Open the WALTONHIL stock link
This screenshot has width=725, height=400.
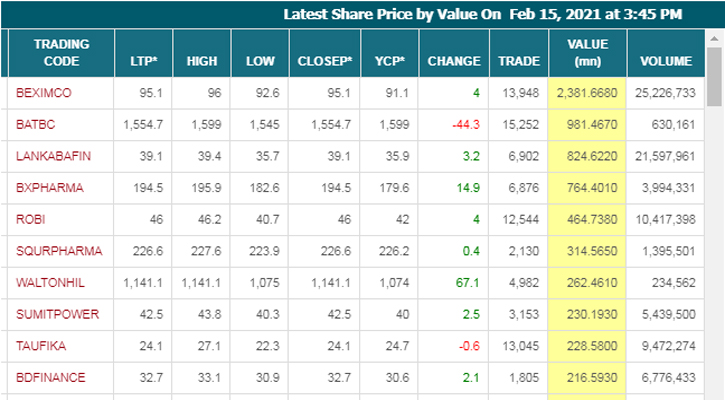(50, 283)
